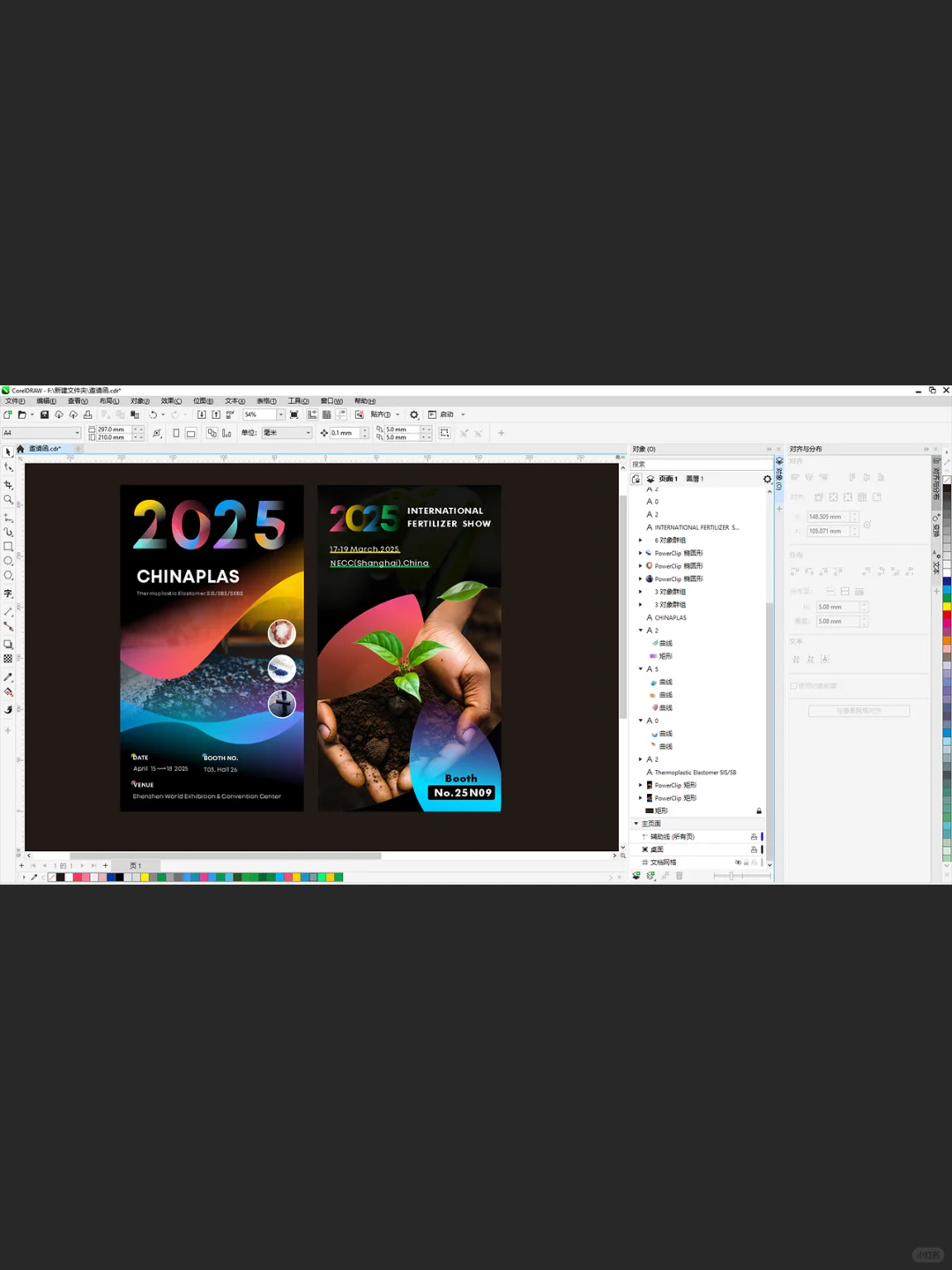Select portrait page orientation button
The width and height of the screenshot is (952, 1270).
click(x=176, y=433)
